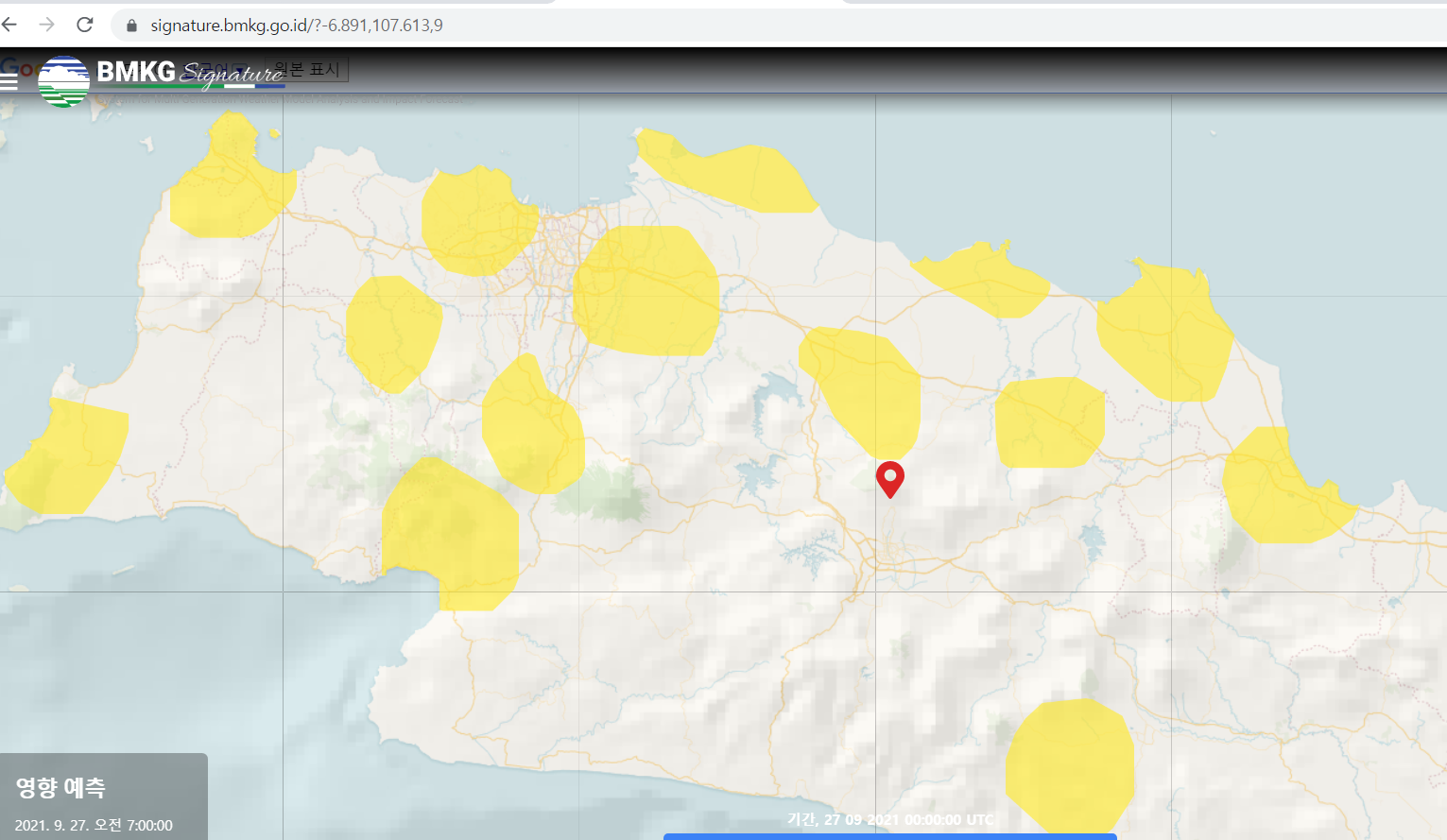
Task: Select yellow zone on northwest peninsula tip
Action: pyautogui.click(x=230, y=180)
